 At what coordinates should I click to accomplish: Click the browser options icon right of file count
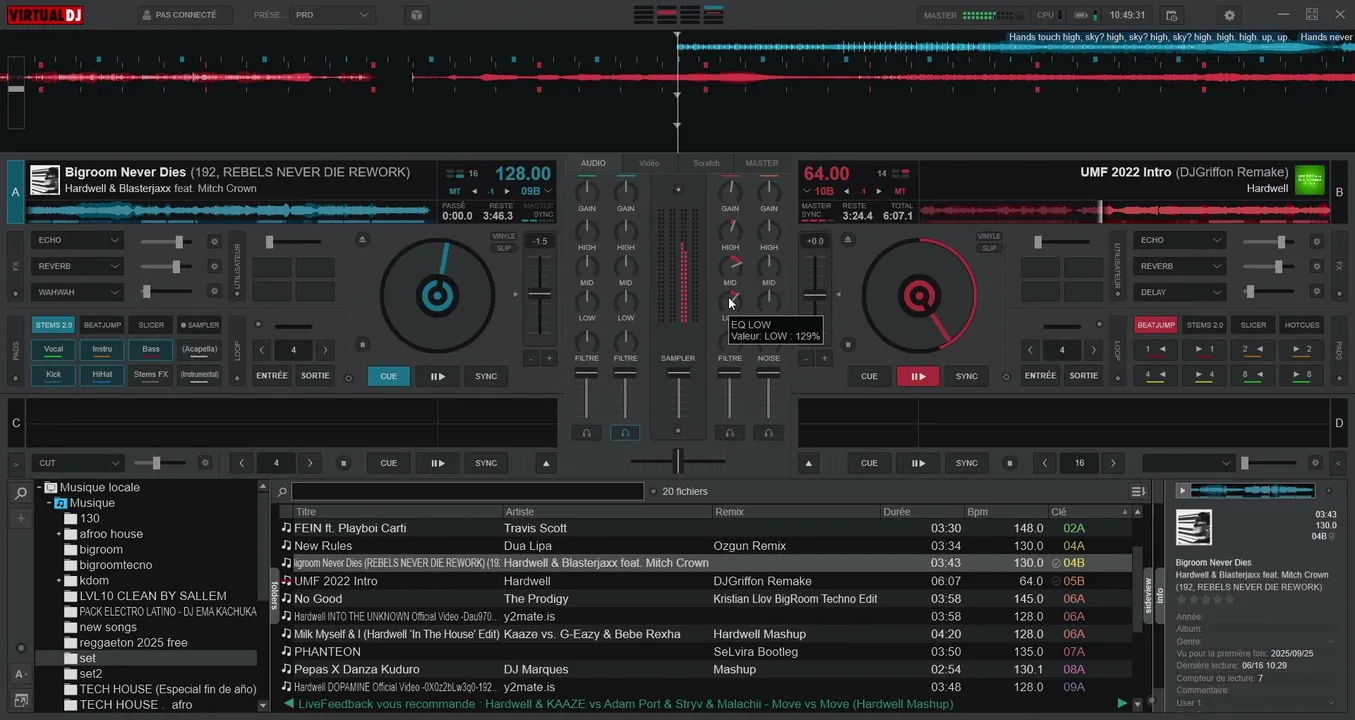click(x=1137, y=491)
